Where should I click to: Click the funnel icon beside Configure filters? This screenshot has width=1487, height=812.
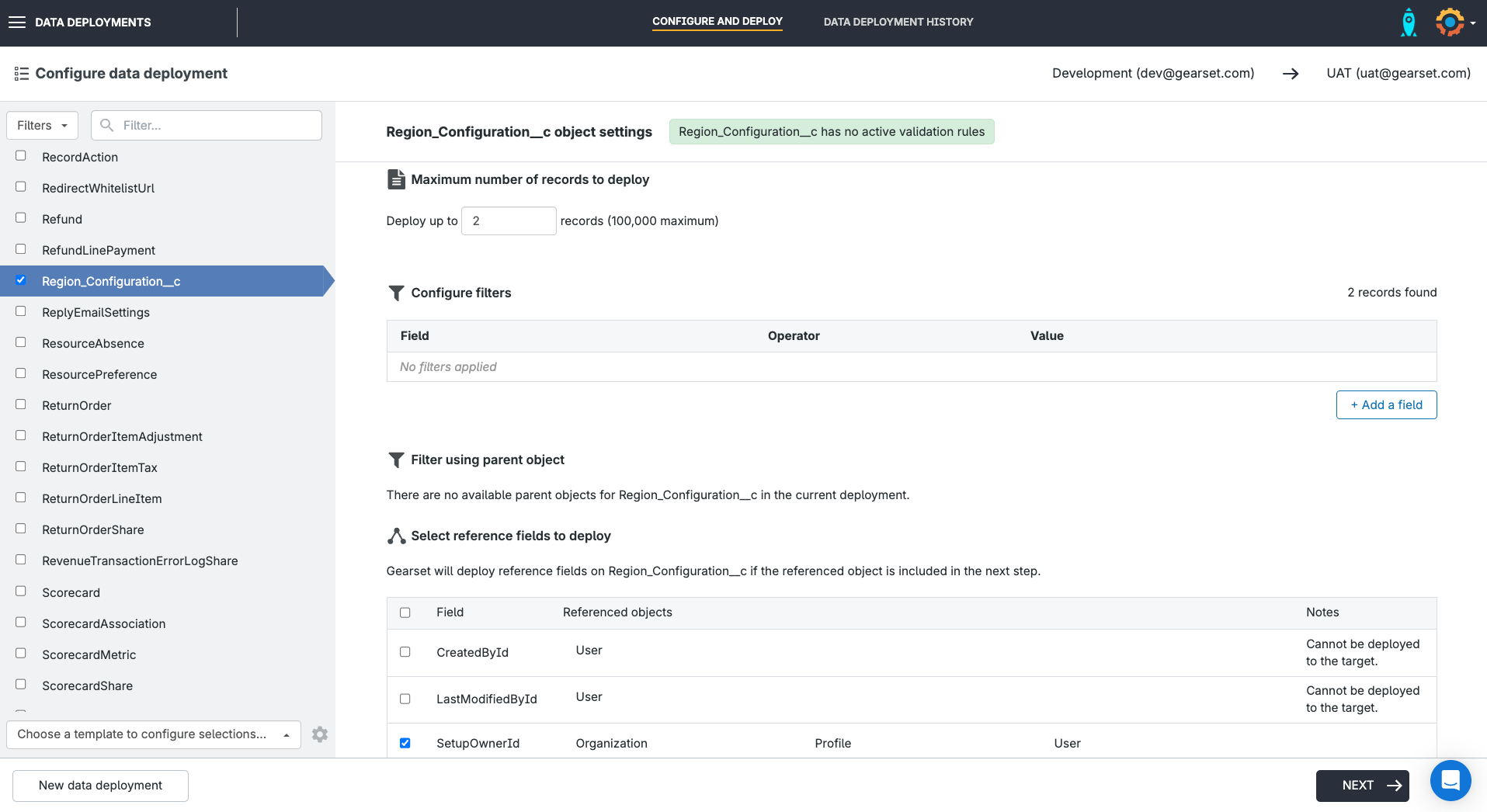point(396,293)
